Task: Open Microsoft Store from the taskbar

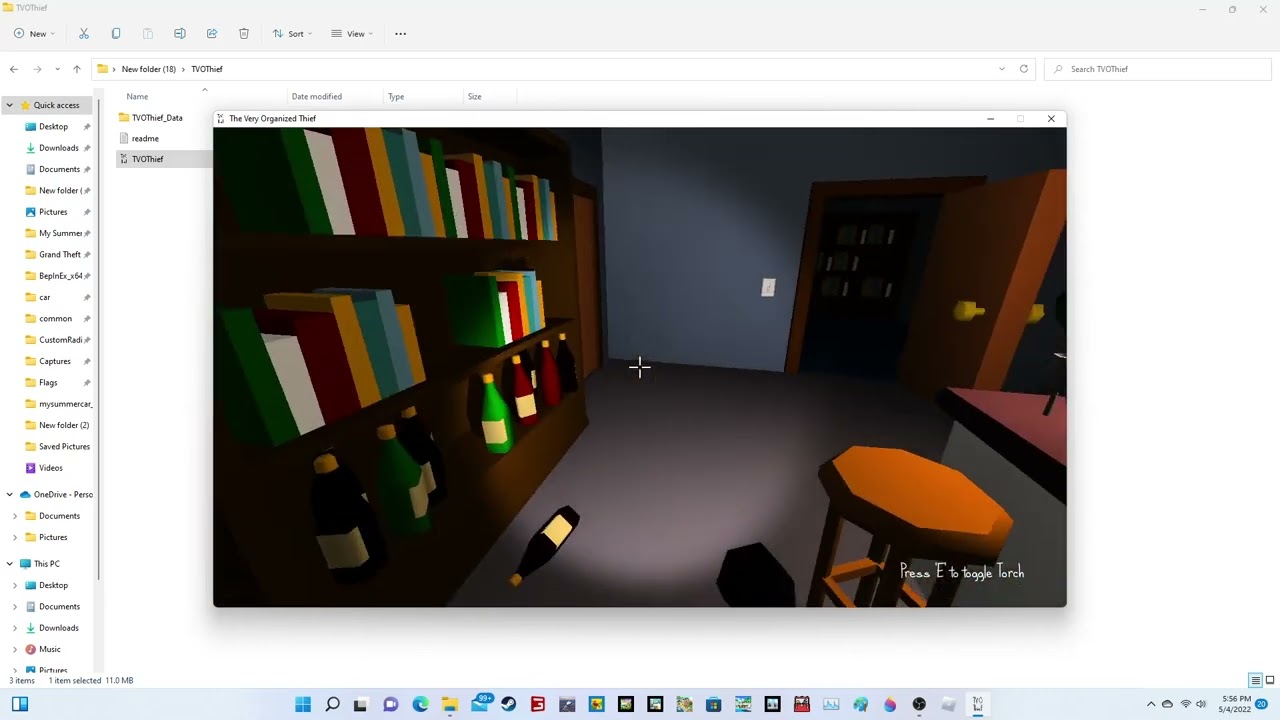Action: [x=713, y=705]
